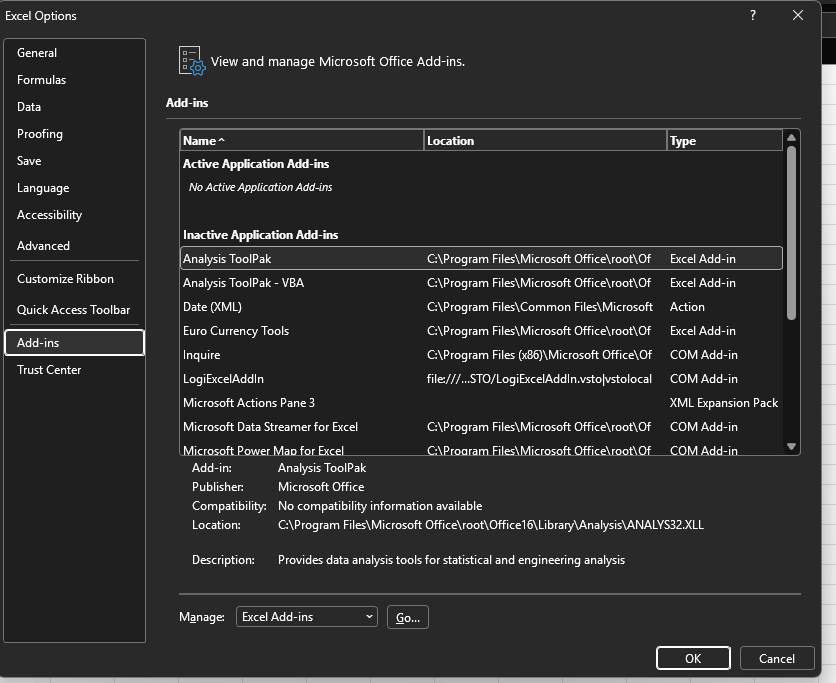Click the Go... button

(408, 617)
